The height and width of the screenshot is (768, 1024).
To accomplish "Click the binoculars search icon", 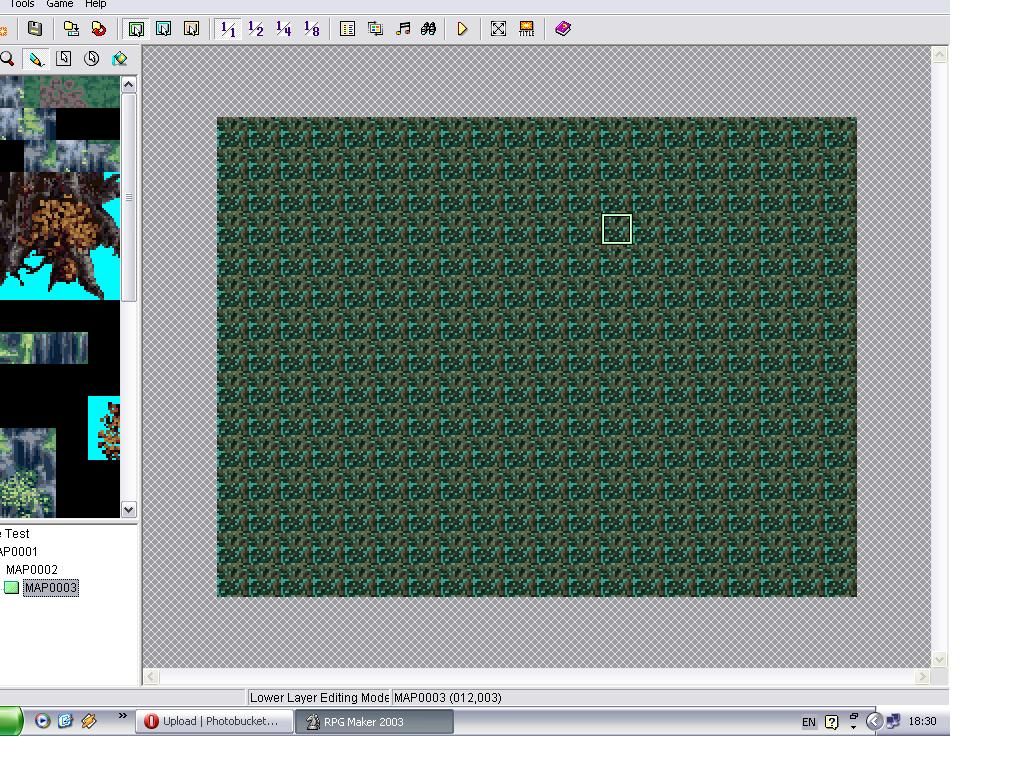I will tap(429, 29).
